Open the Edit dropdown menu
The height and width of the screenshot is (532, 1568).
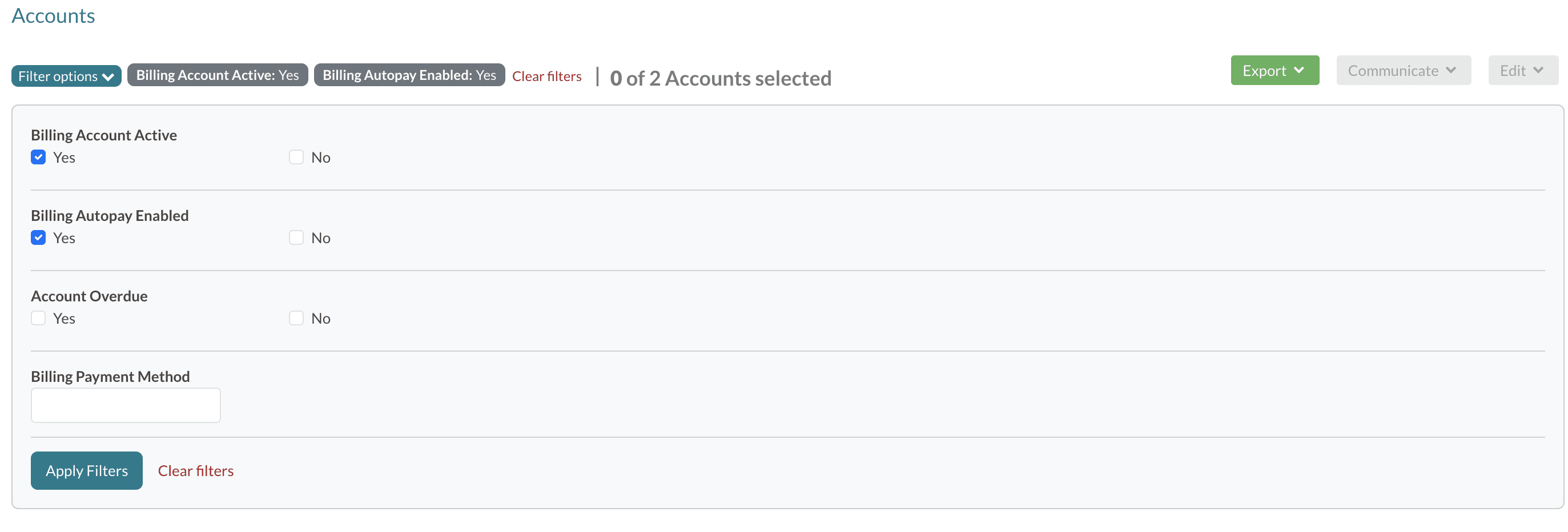tap(1522, 71)
